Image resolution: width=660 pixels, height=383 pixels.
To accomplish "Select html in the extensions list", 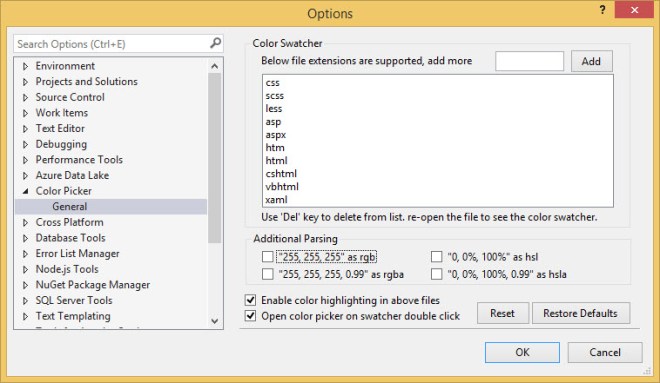I will coord(277,161).
